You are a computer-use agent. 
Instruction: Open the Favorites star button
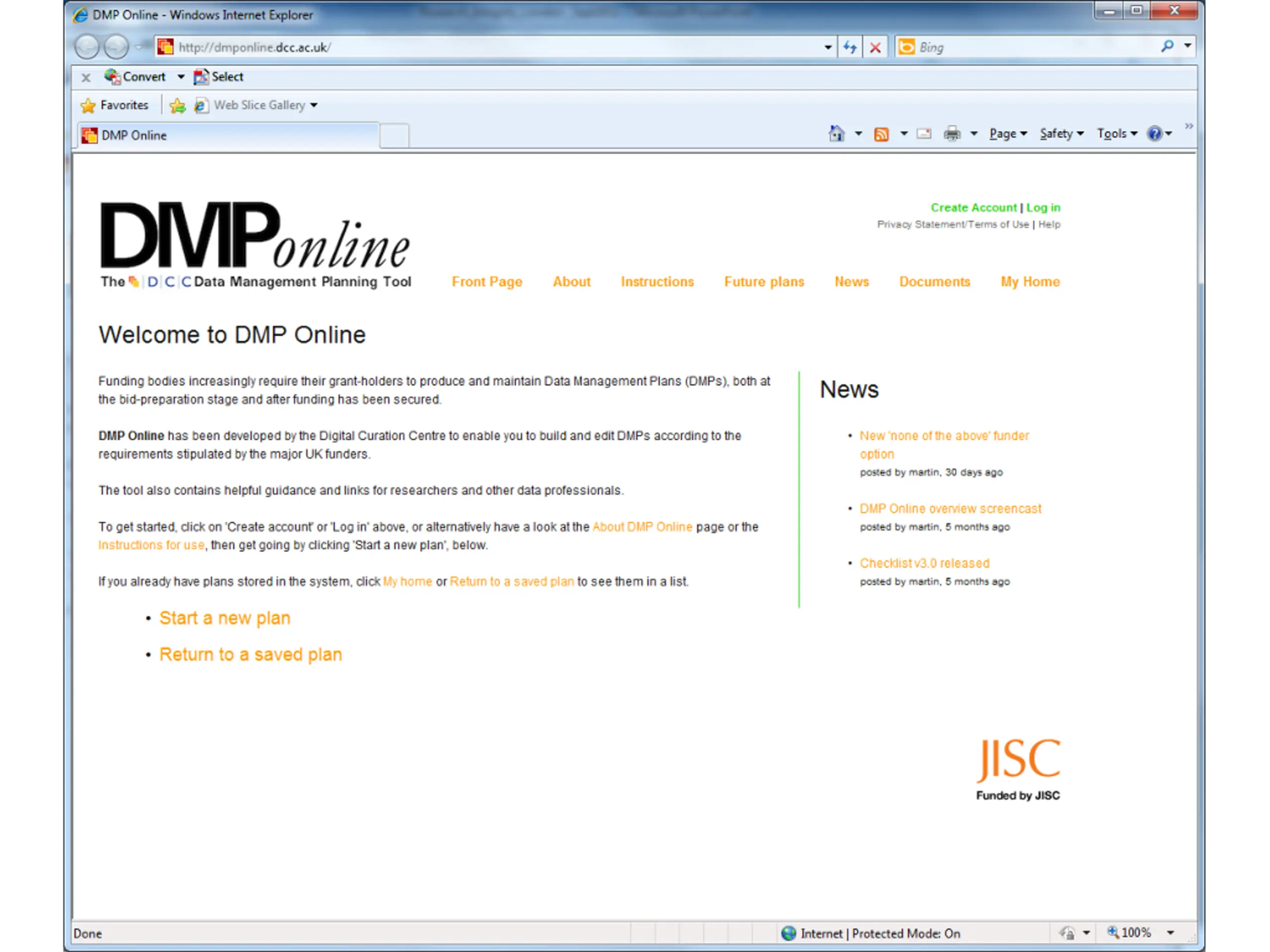pos(114,105)
